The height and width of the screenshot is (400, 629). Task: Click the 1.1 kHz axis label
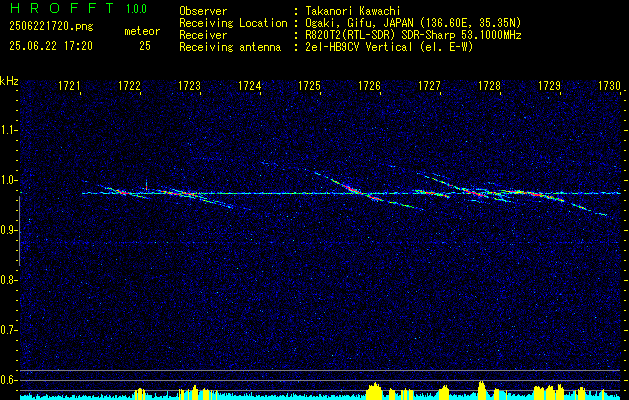pyautogui.click(x=8, y=130)
